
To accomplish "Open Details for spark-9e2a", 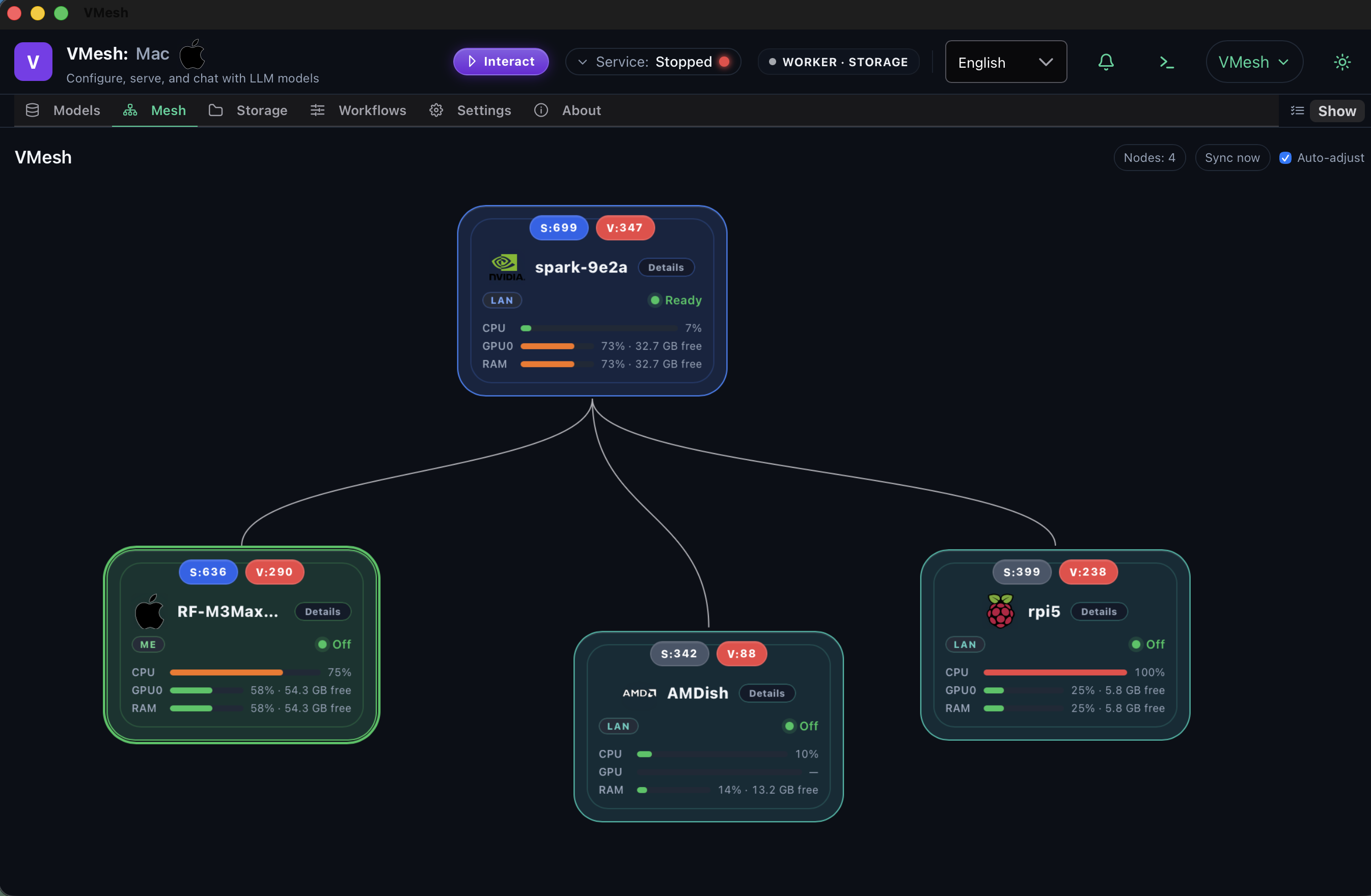I will pos(666,268).
